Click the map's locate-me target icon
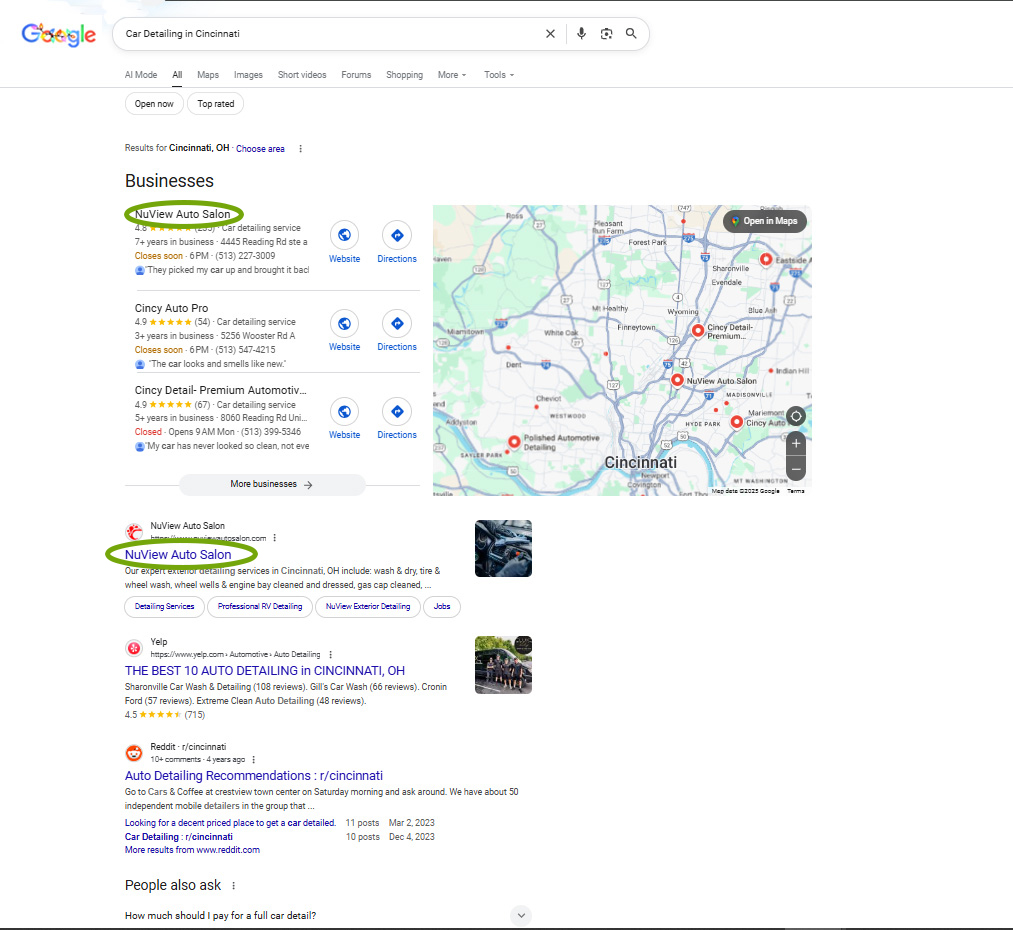Viewport: 1013px width, 930px height. [796, 417]
